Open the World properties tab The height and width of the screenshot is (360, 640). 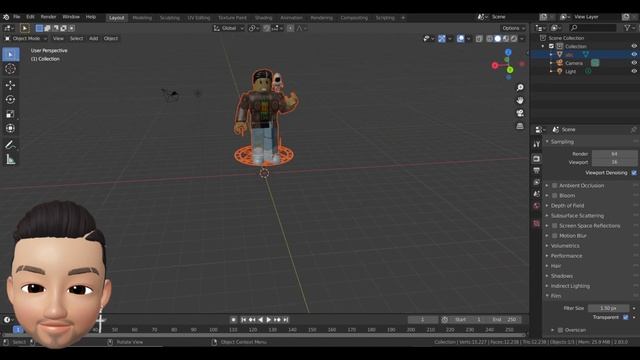(536, 206)
